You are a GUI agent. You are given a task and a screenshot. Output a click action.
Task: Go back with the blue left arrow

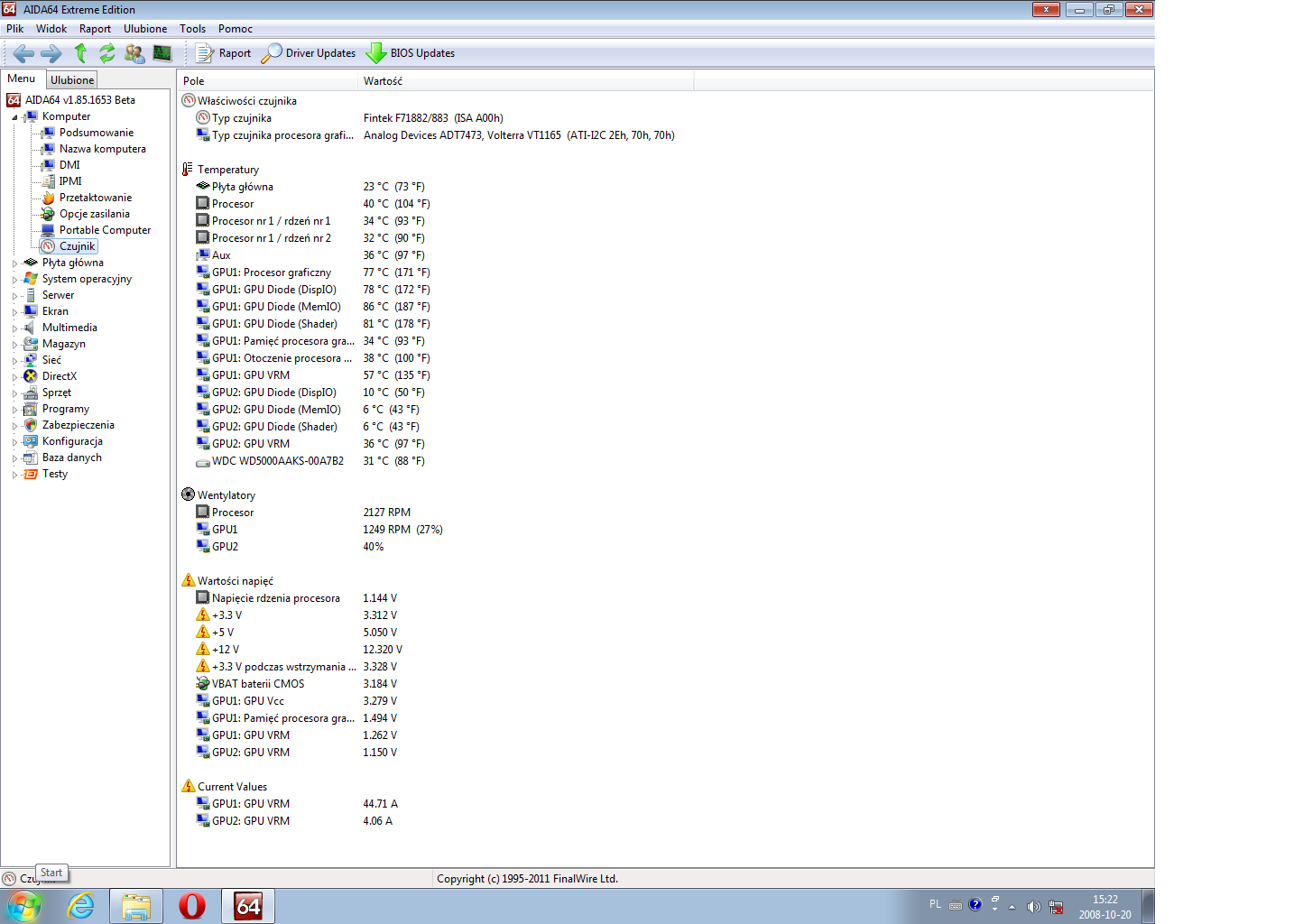tap(23, 53)
